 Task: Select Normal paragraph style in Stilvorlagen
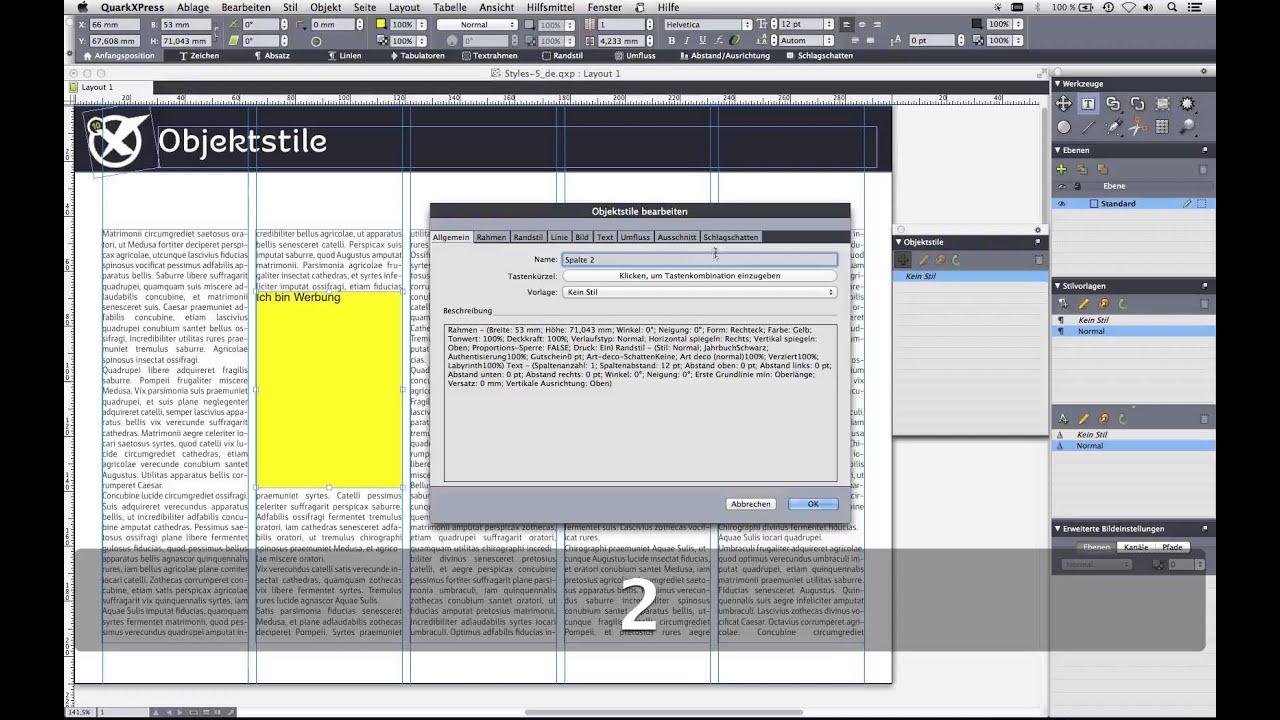click(x=1133, y=331)
